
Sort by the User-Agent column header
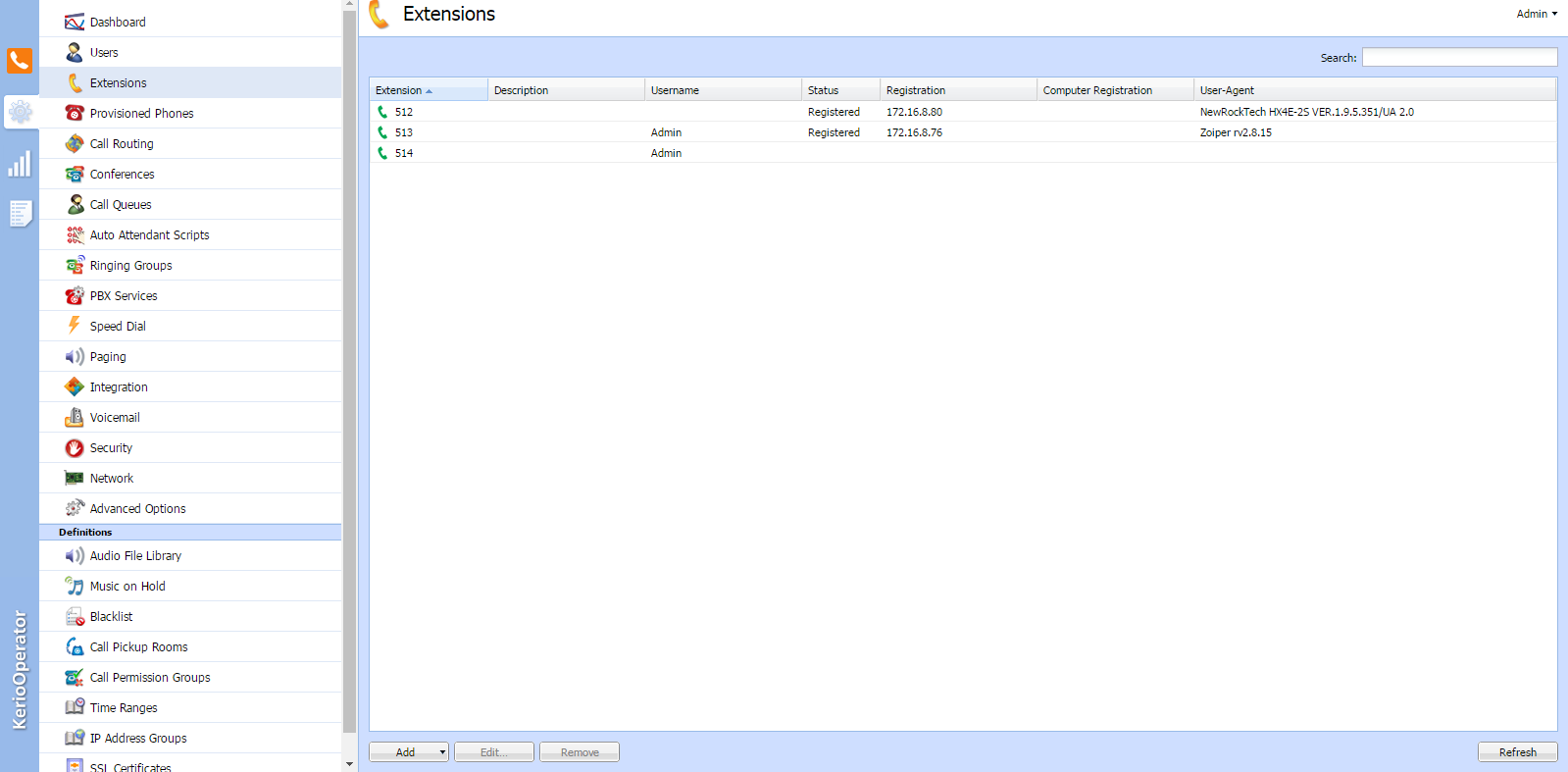pos(1375,90)
